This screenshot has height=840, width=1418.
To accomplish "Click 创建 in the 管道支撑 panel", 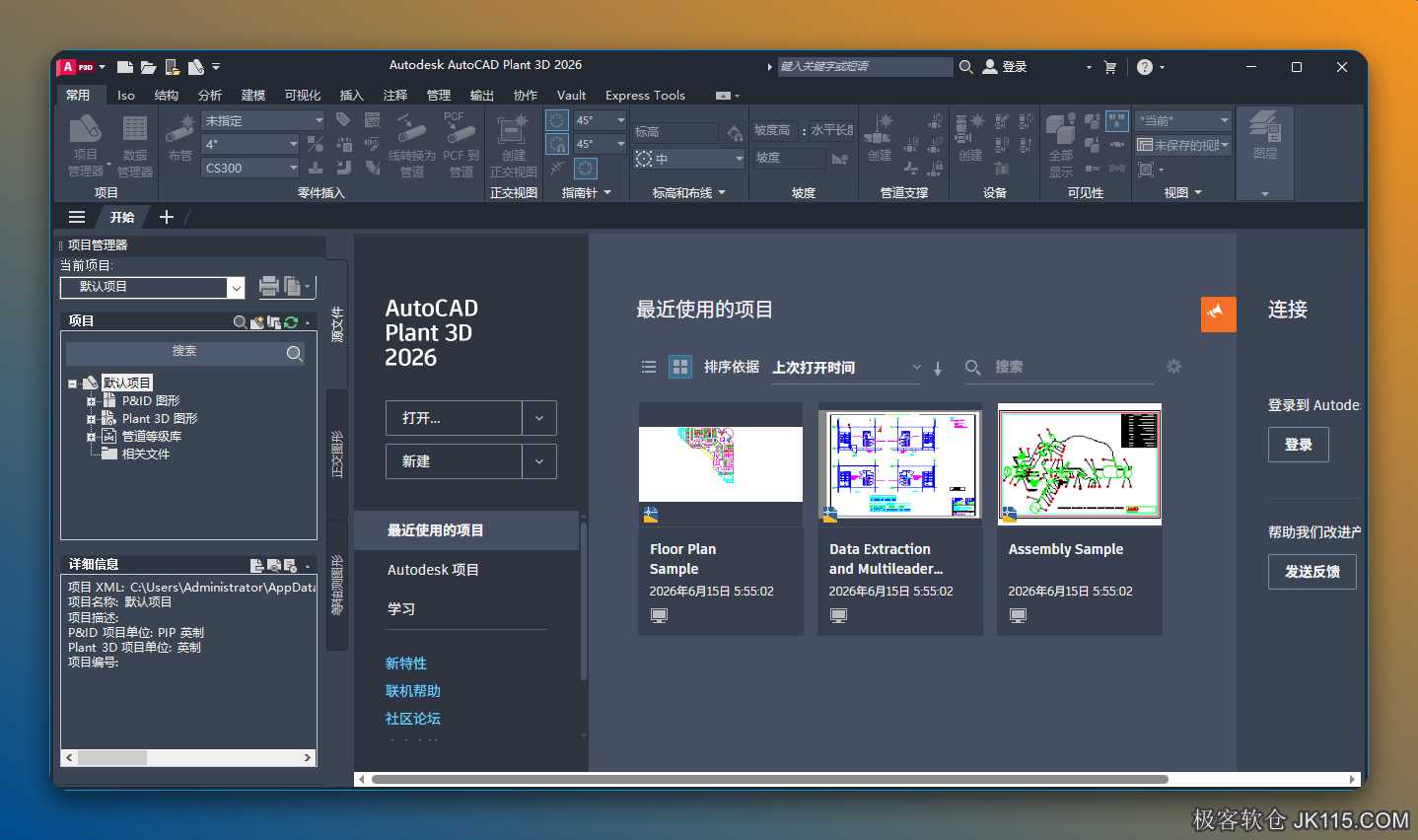I will coord(879,138).
